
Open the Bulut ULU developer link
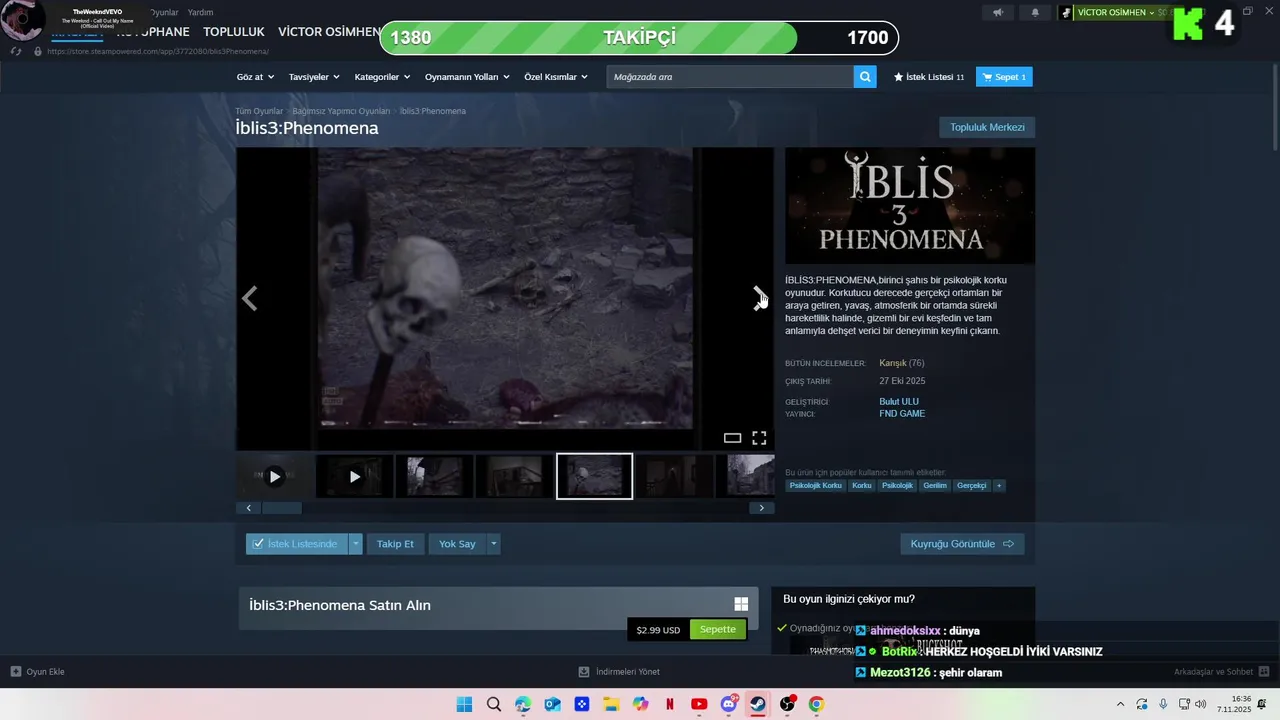pyautogui.click(x=899, y=402)
